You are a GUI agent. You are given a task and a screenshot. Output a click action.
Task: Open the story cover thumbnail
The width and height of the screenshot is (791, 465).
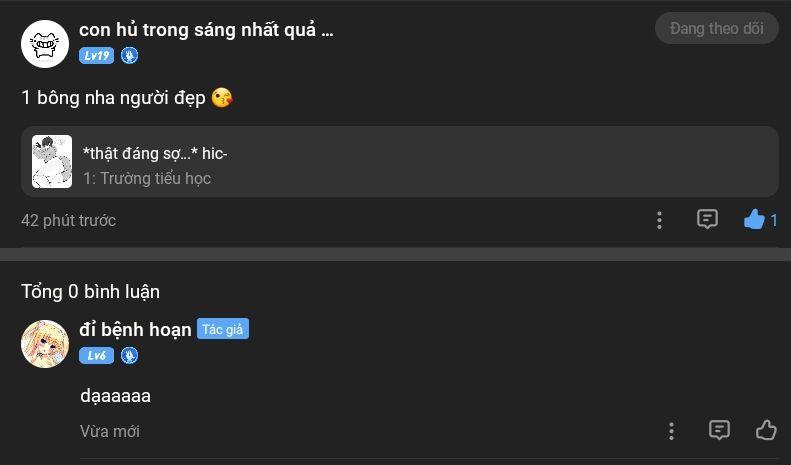[x=52, y=161]
